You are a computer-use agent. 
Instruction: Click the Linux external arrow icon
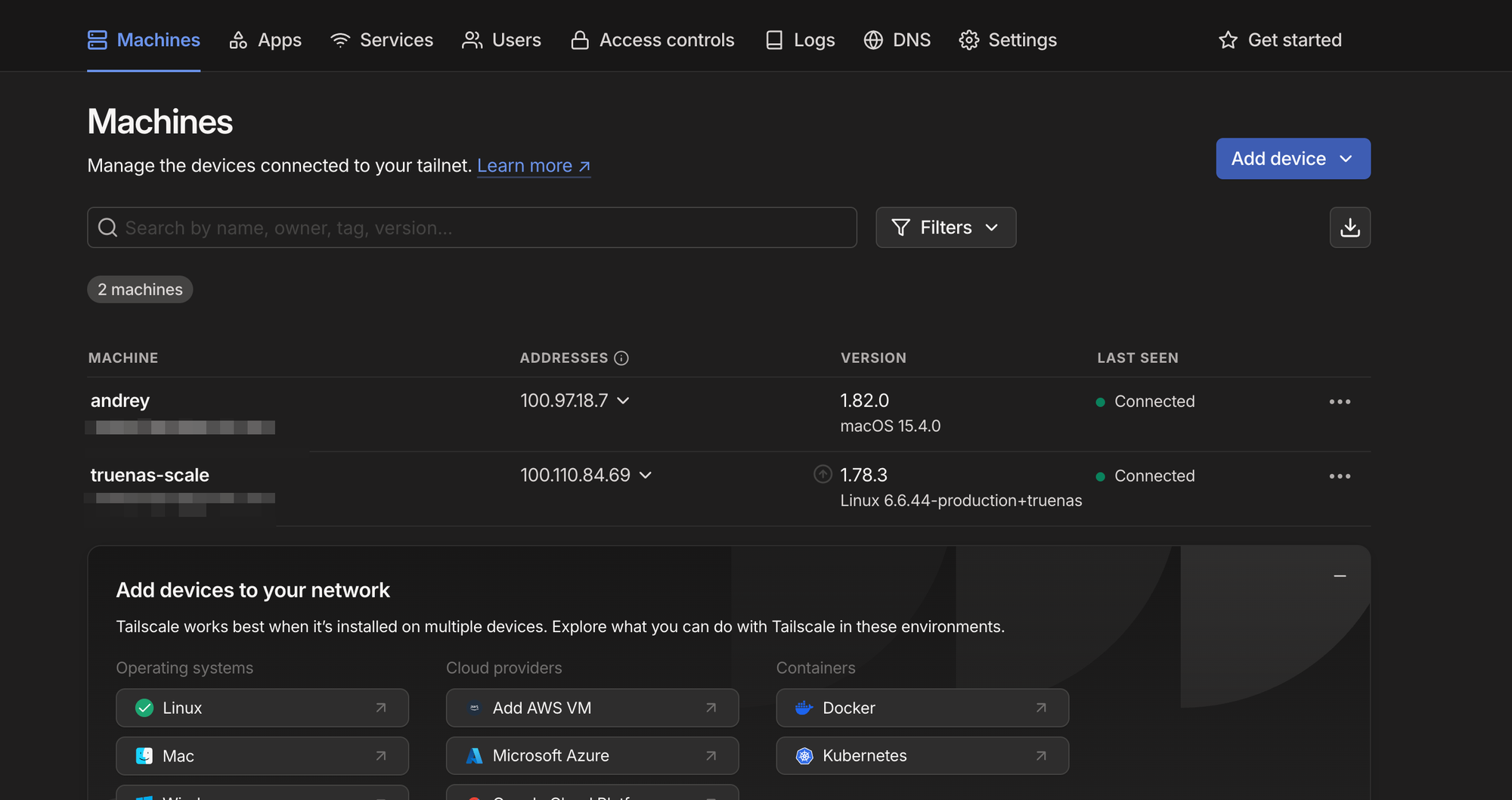pyautogui.click(x=381, y=708)
